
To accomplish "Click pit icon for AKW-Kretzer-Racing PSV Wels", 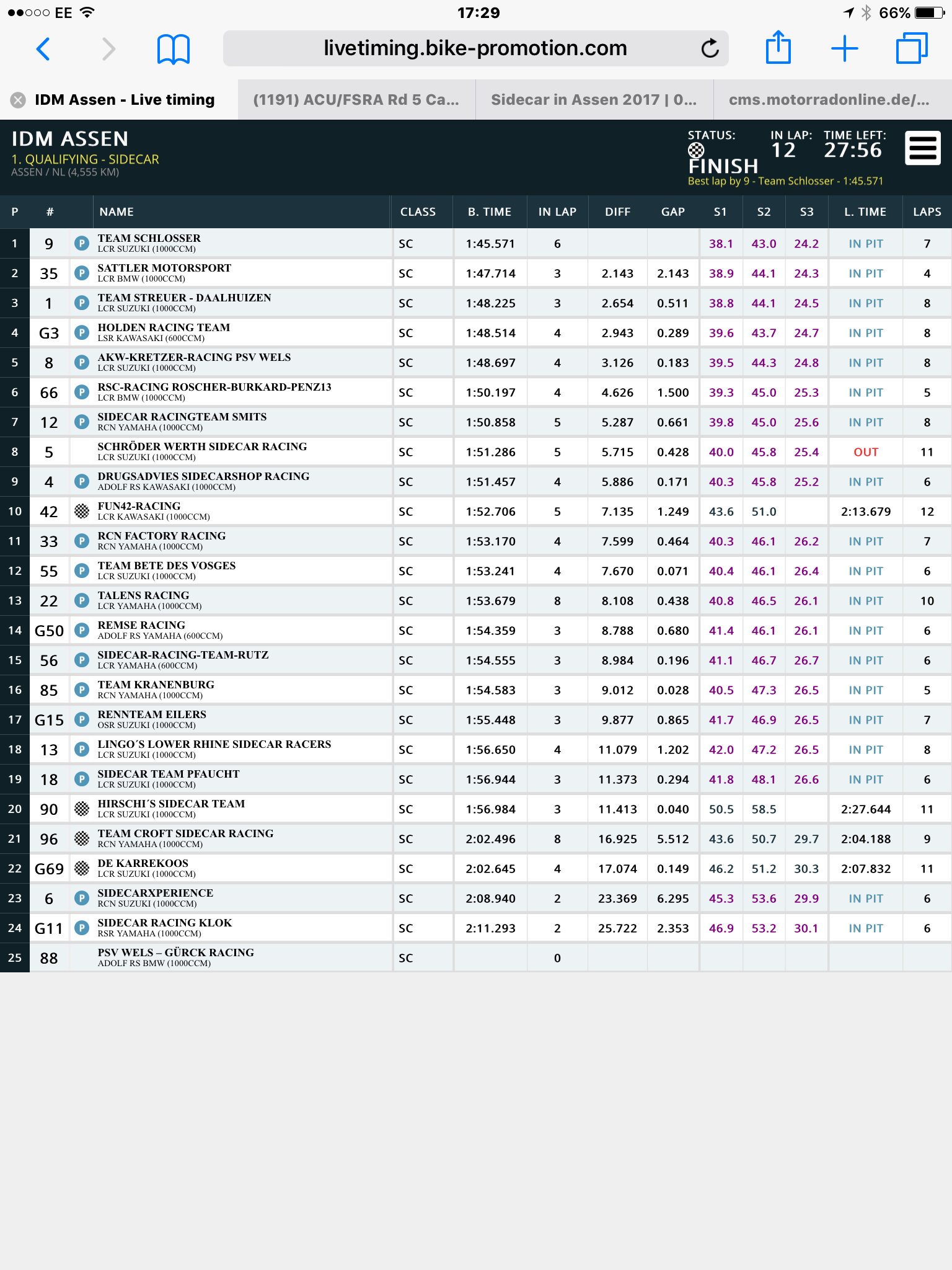I will [x=81, y=363].
